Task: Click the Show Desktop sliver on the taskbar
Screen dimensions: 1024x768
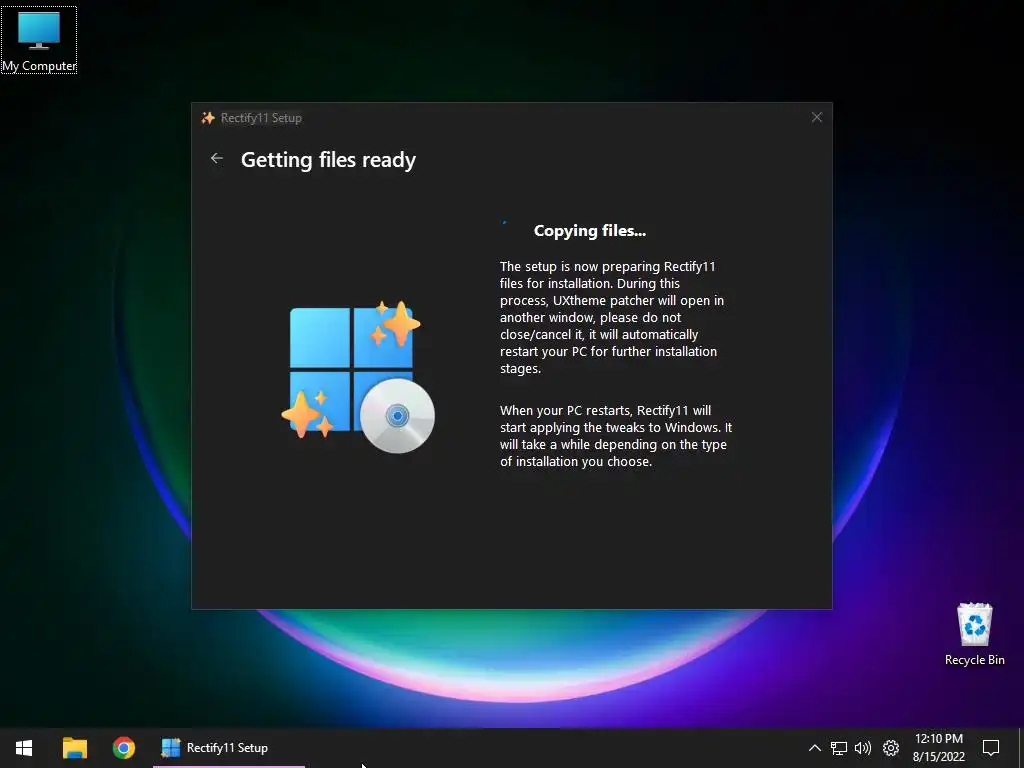Action: (1020, 748)
